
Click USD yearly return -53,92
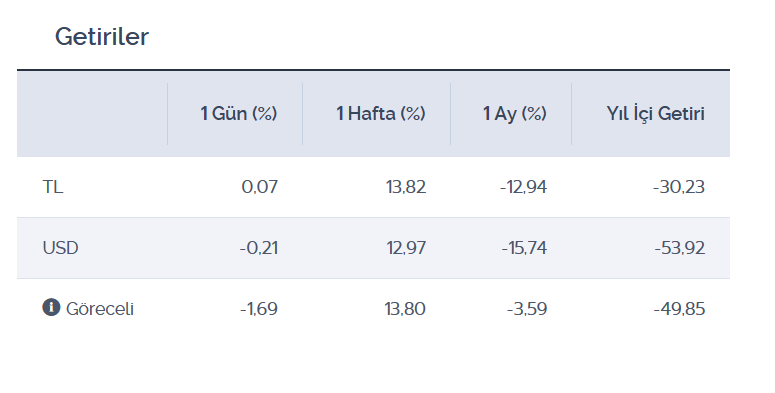(680, 248)
